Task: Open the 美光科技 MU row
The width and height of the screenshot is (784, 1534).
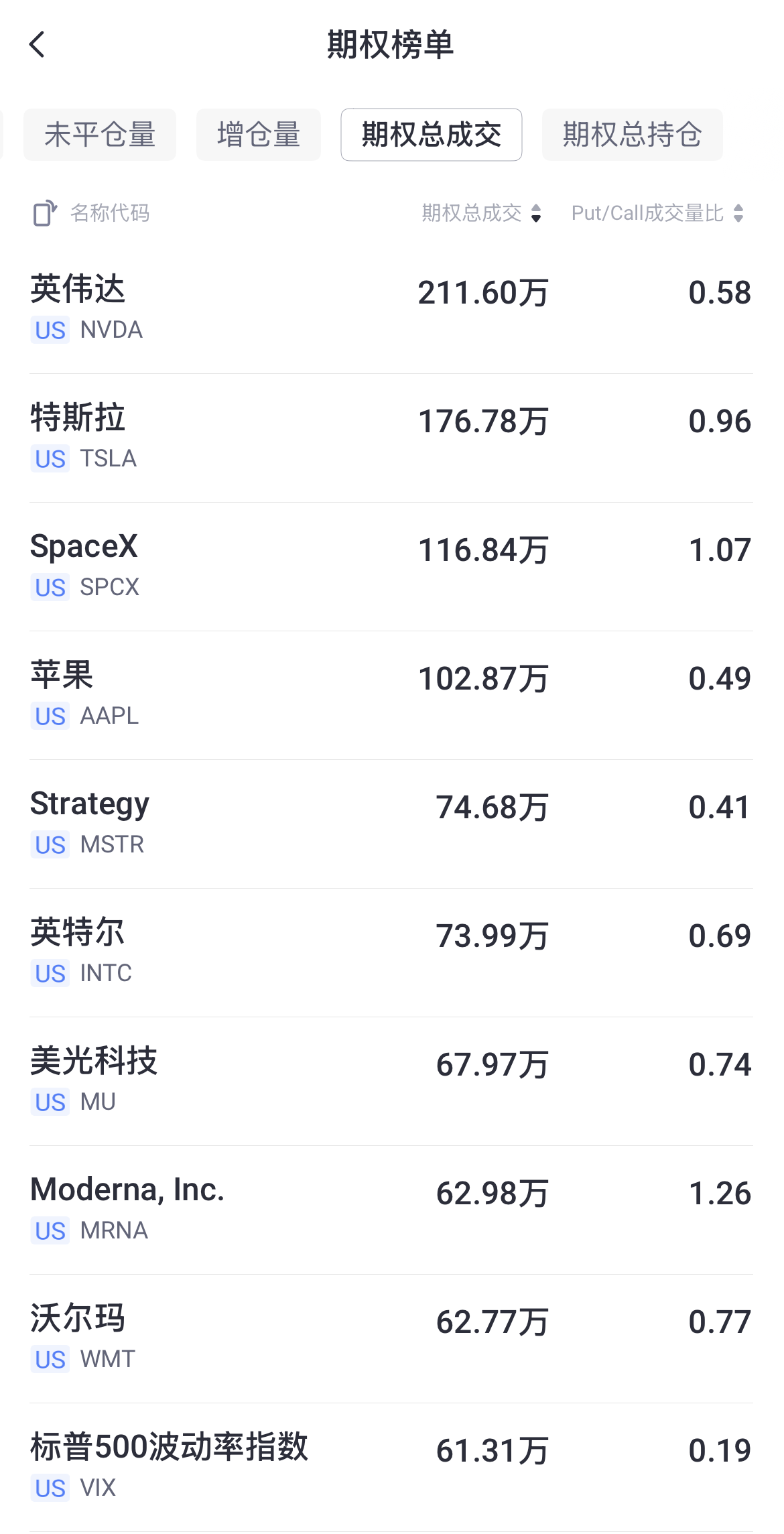Action: tap(391, 1082)
